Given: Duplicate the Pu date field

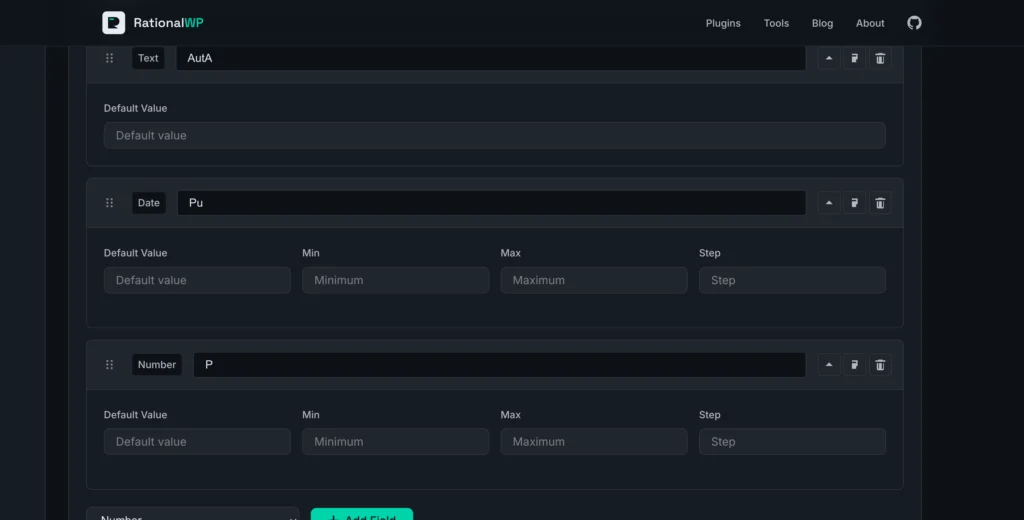Looking at the screenshot, I should [854, 203].
